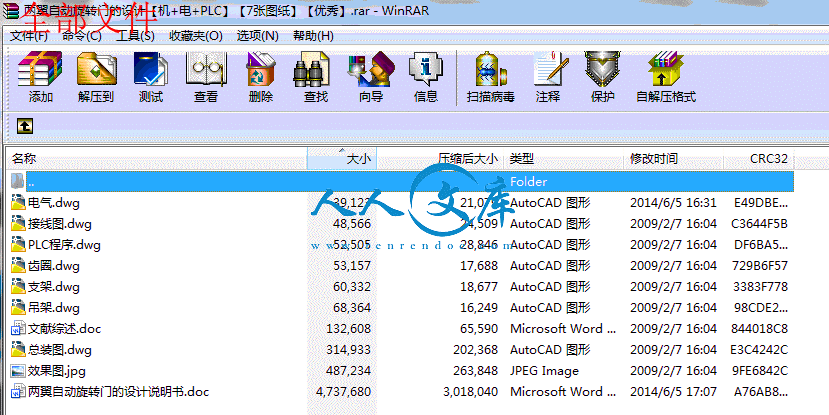Viewport: 829px width, 415px height.
Task: Click modified time 2014/6/5 16:31
Action: (674, 202)
